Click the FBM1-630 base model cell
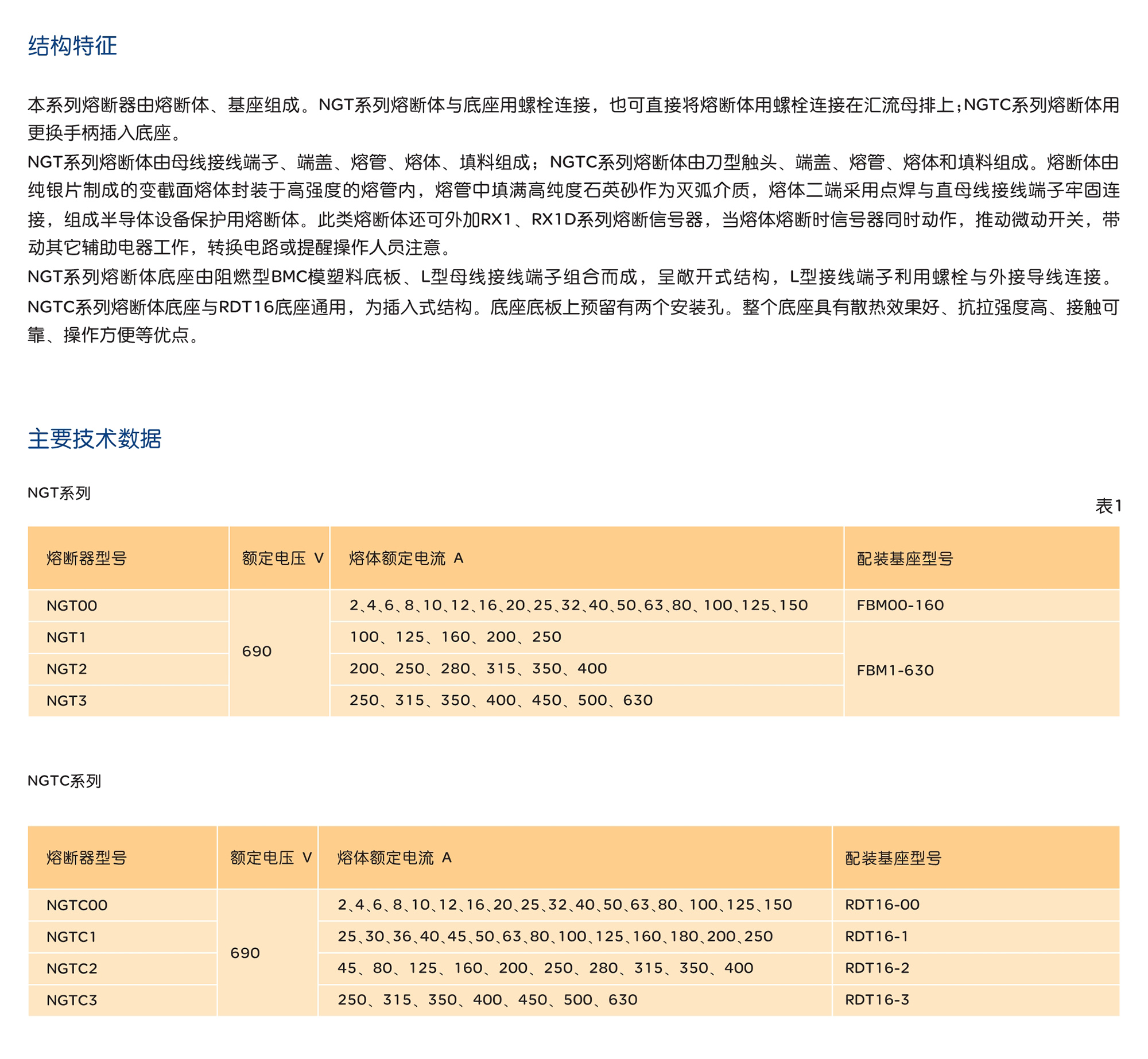This screenshot has height=1059, width=1148. 895,670
